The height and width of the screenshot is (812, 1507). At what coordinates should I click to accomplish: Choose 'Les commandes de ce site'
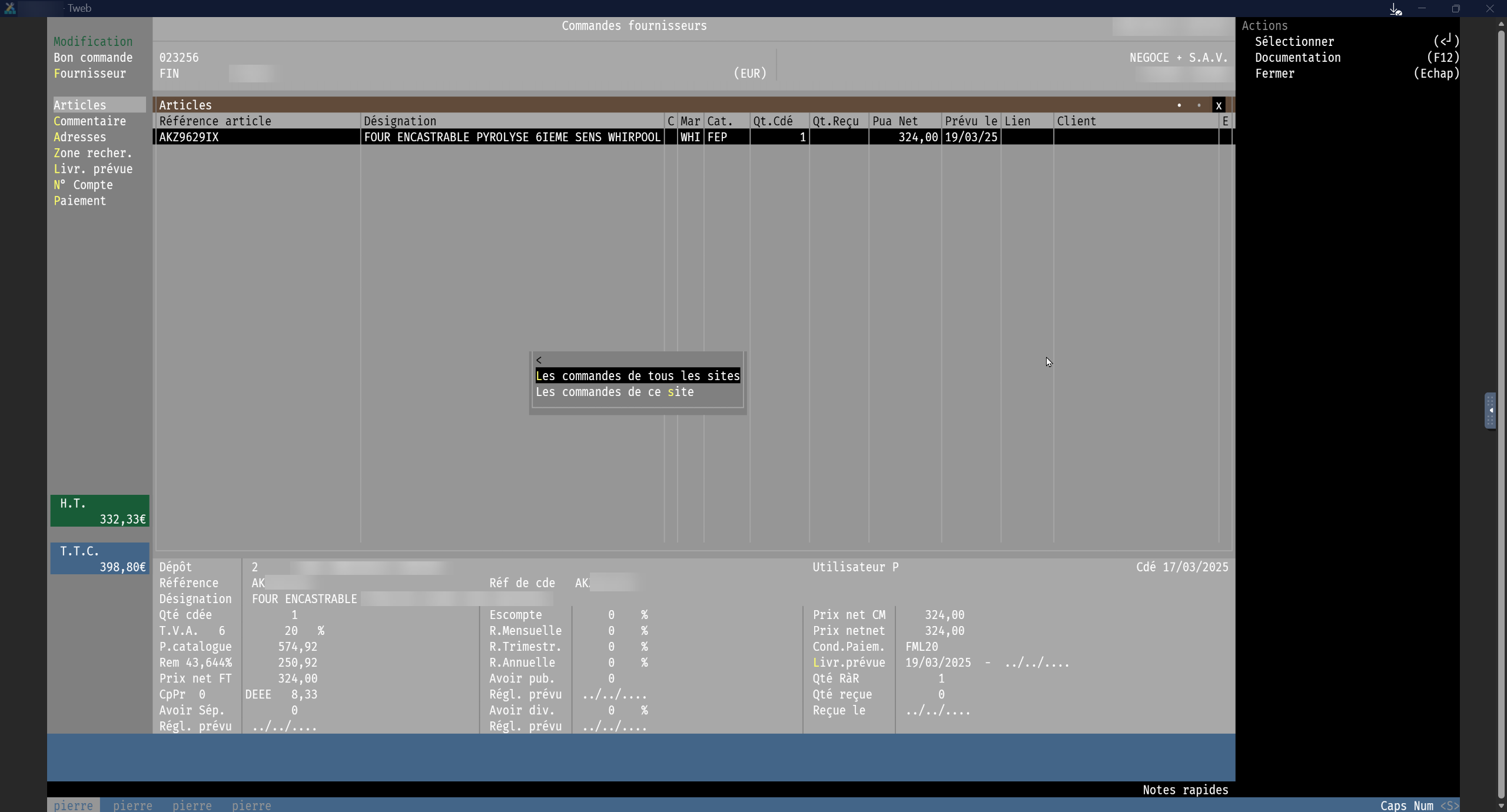point(615,392)
